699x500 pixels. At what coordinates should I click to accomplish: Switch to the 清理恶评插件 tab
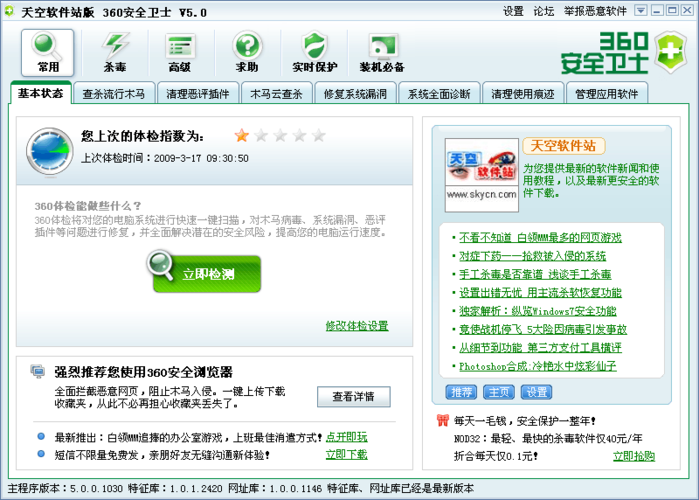click(x=198, y=95)
